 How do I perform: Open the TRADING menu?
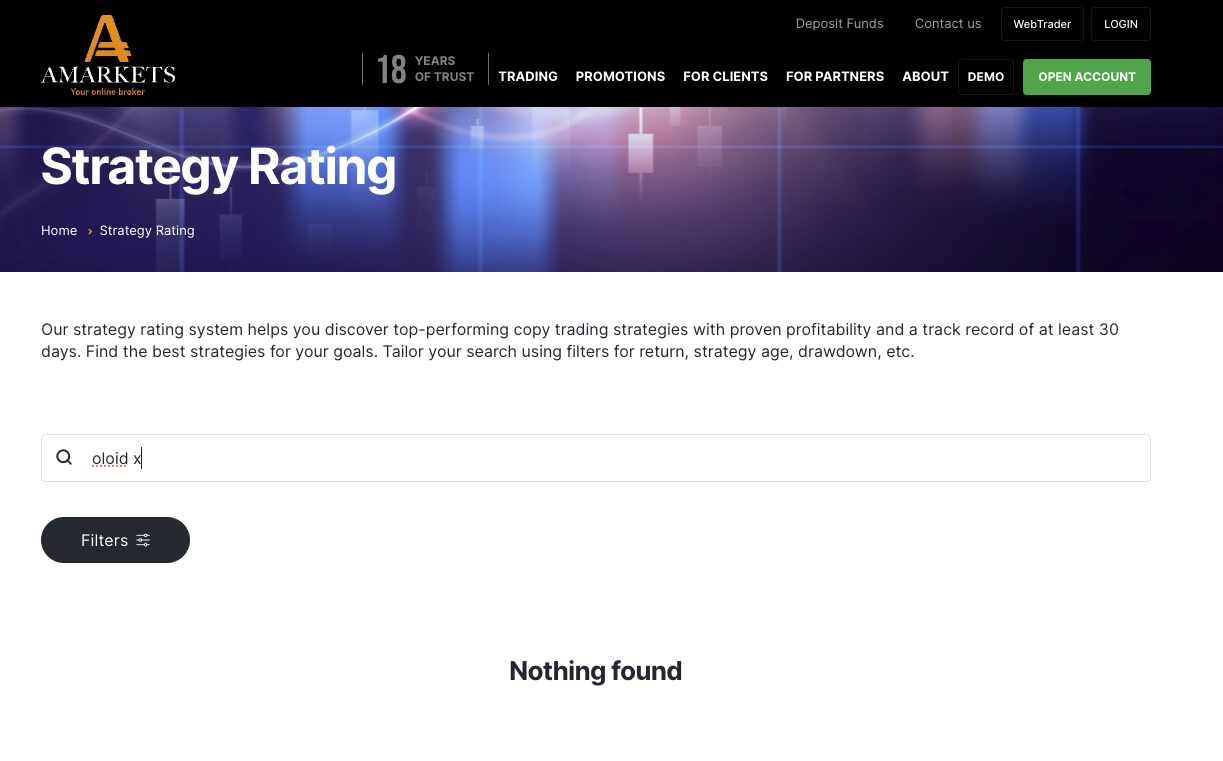point(528,77)
